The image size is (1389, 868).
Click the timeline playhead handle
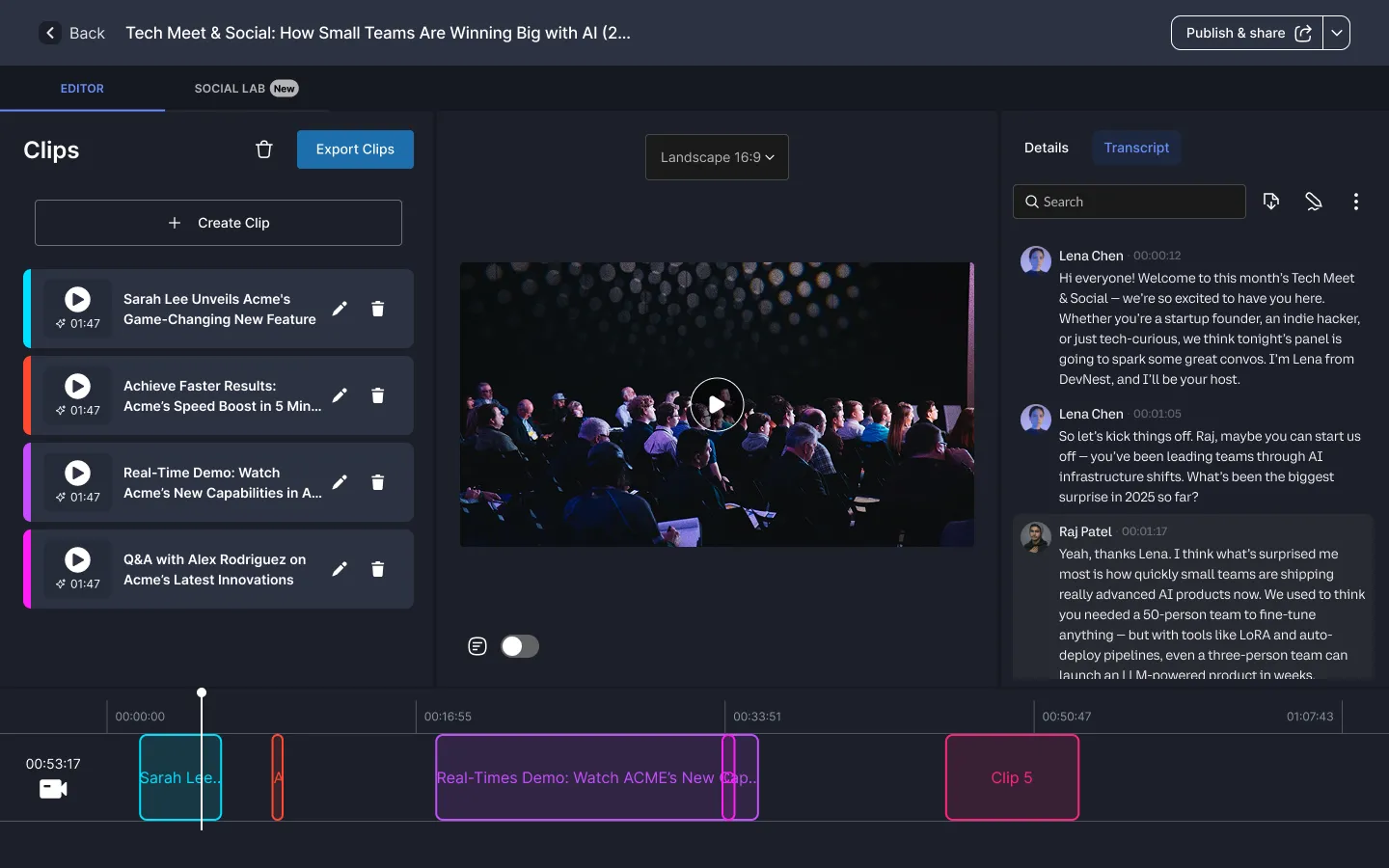202,693
